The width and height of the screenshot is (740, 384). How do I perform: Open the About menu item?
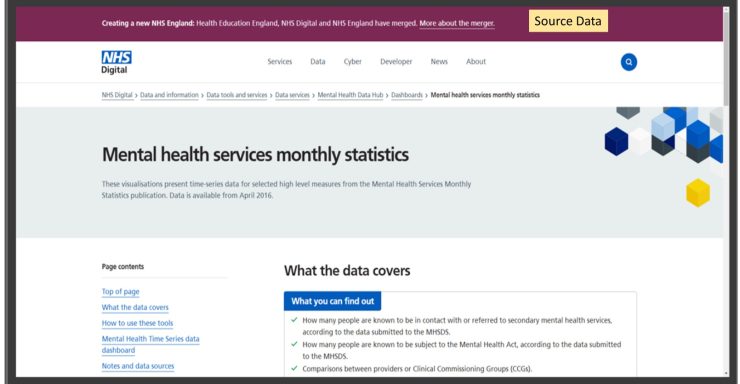476,62
